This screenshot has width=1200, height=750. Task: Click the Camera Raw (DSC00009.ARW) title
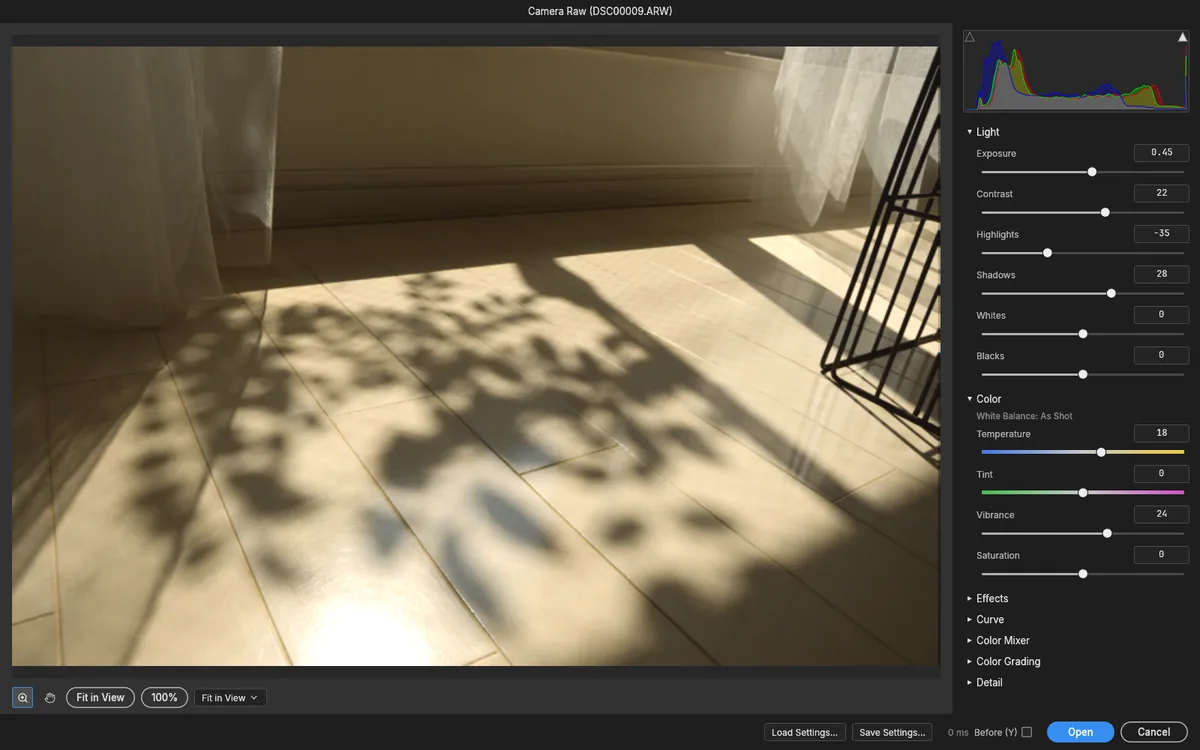(x=600, y=11)
